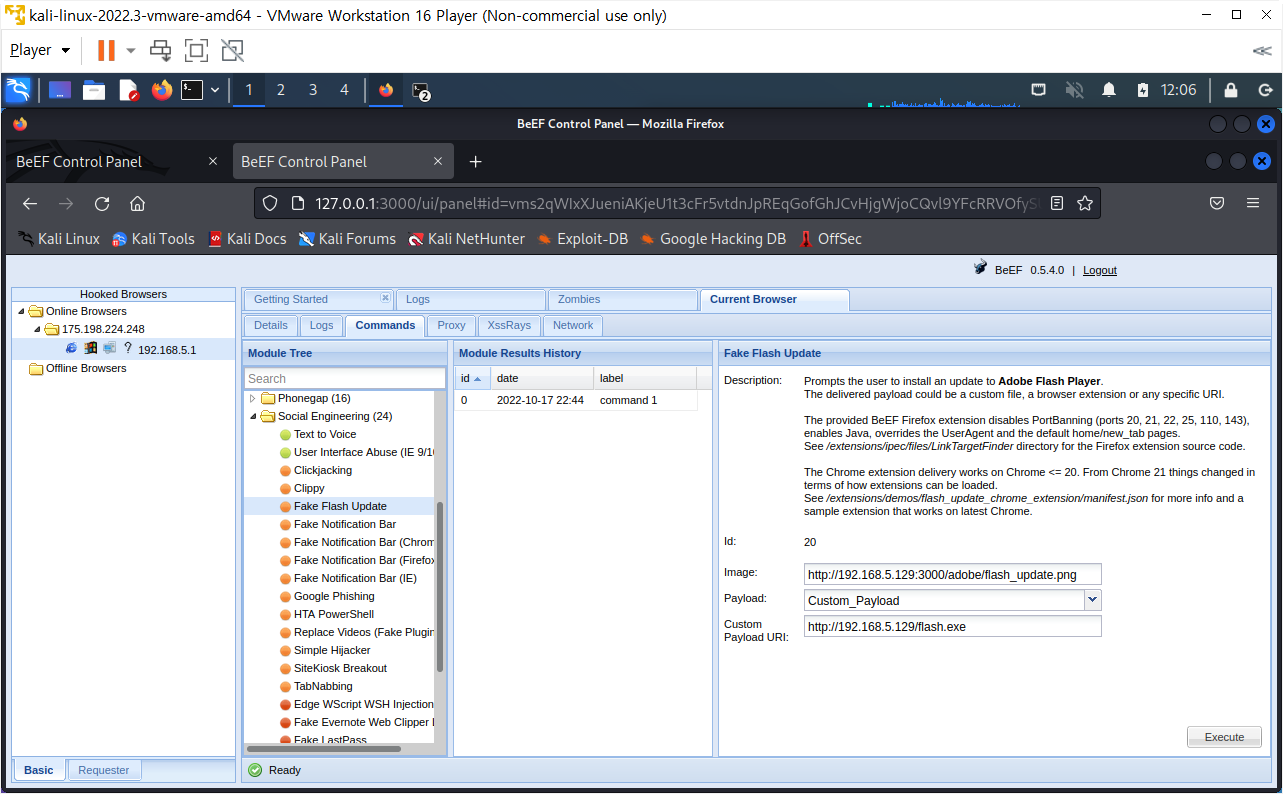
Task: Open the text editor icon in the Kali panel
Action: [129, 90]
